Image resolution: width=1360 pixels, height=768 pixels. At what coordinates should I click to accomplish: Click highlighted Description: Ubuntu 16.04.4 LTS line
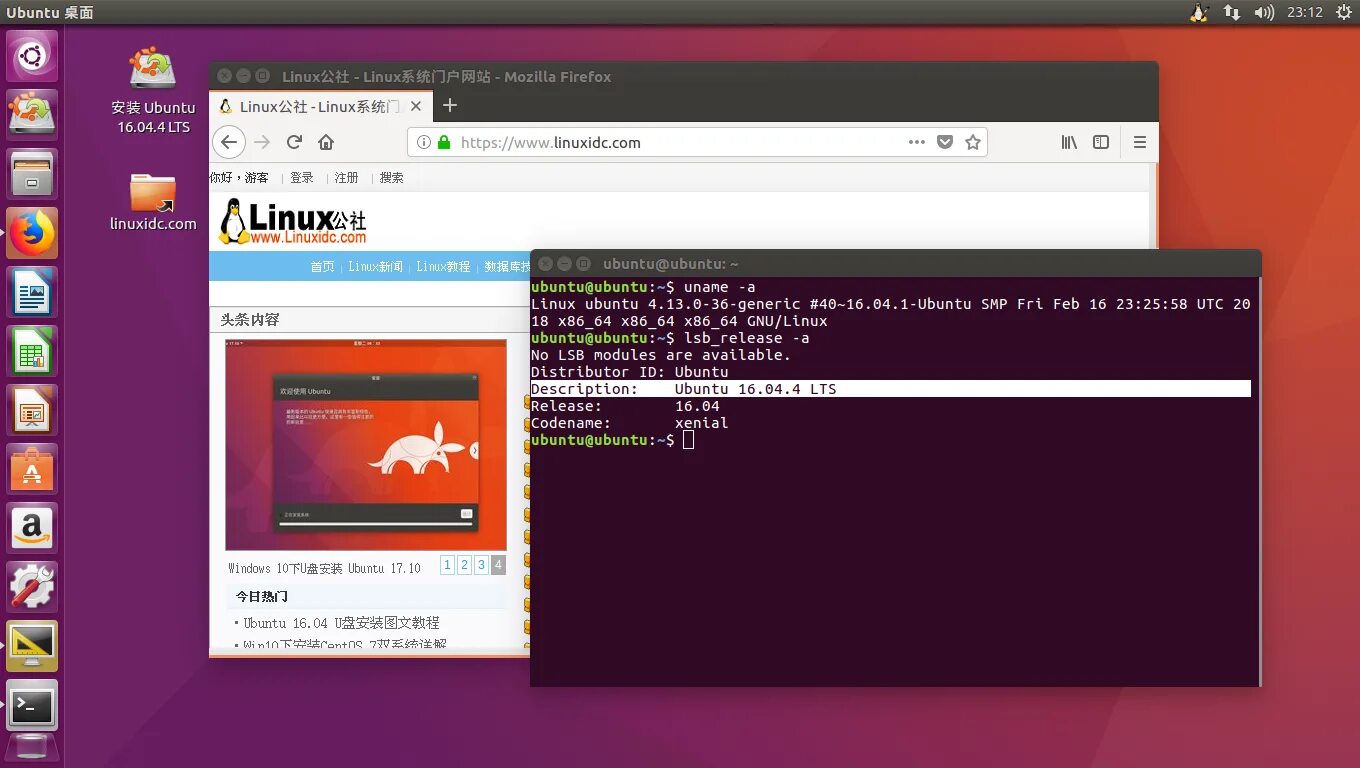pyautogui.click(x=890, y=389)
